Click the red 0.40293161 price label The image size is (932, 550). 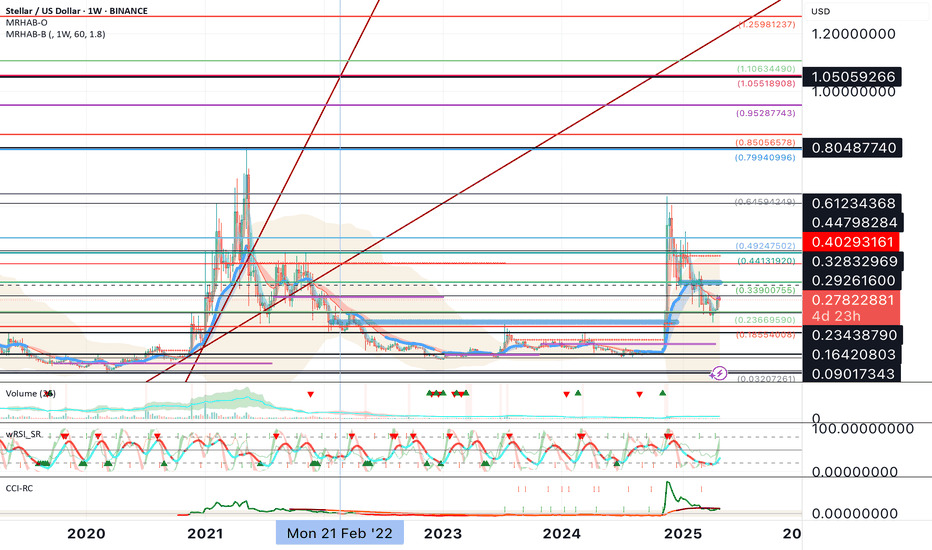851,242
